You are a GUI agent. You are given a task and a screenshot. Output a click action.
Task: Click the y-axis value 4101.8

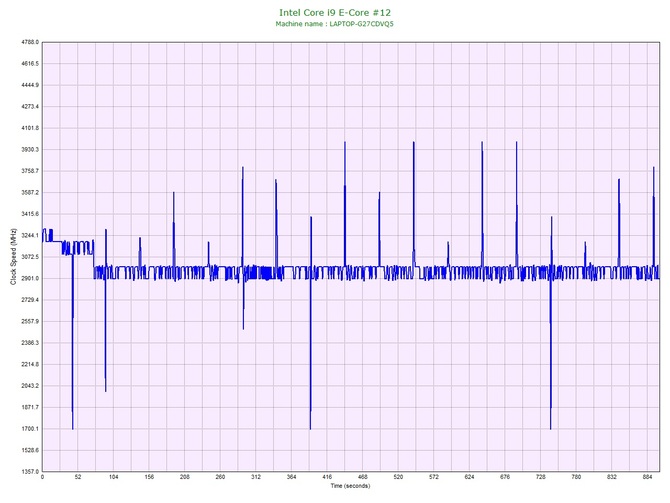pyautogui.click(x=30, y=128)
